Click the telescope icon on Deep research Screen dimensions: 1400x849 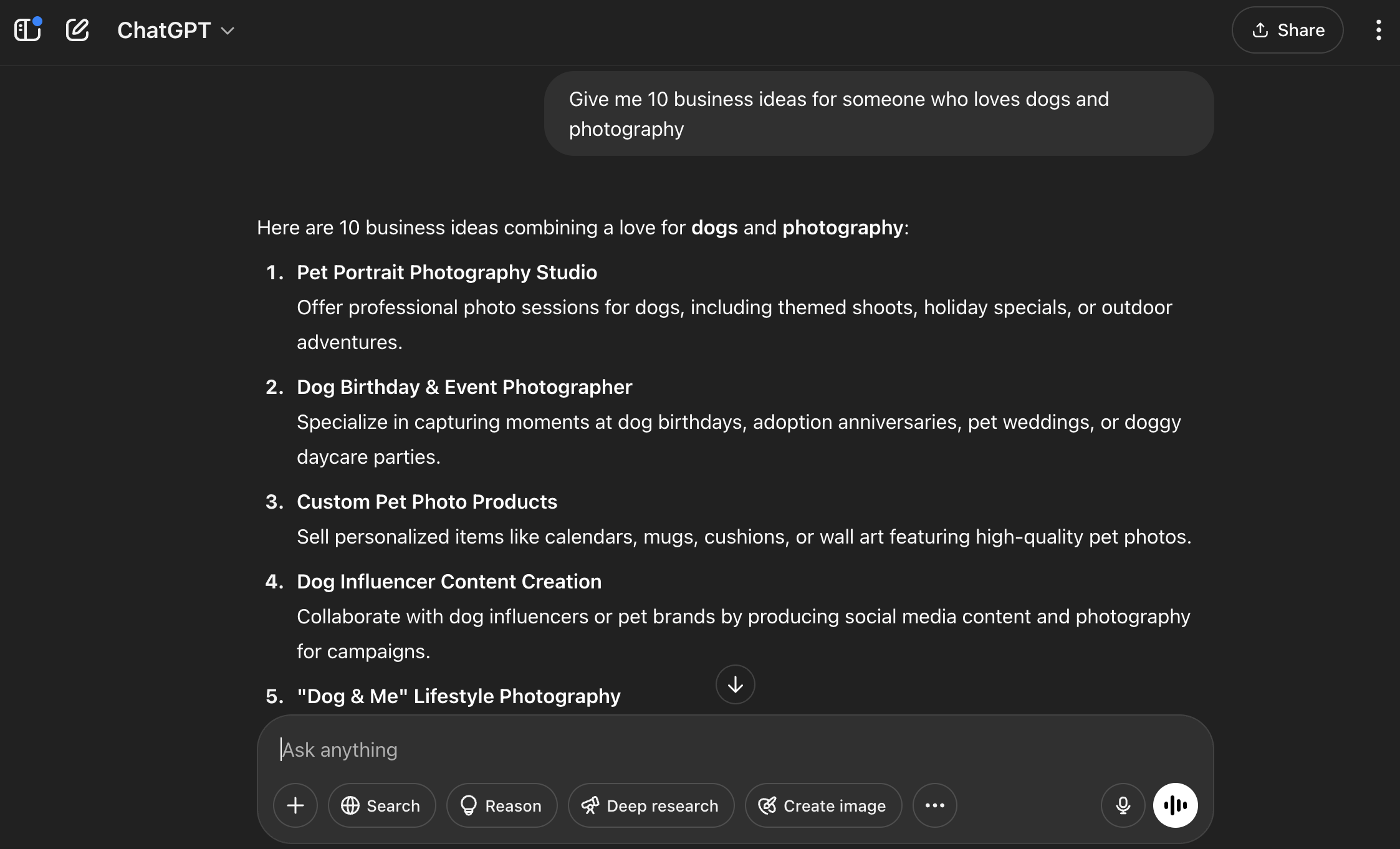(590, 805)
